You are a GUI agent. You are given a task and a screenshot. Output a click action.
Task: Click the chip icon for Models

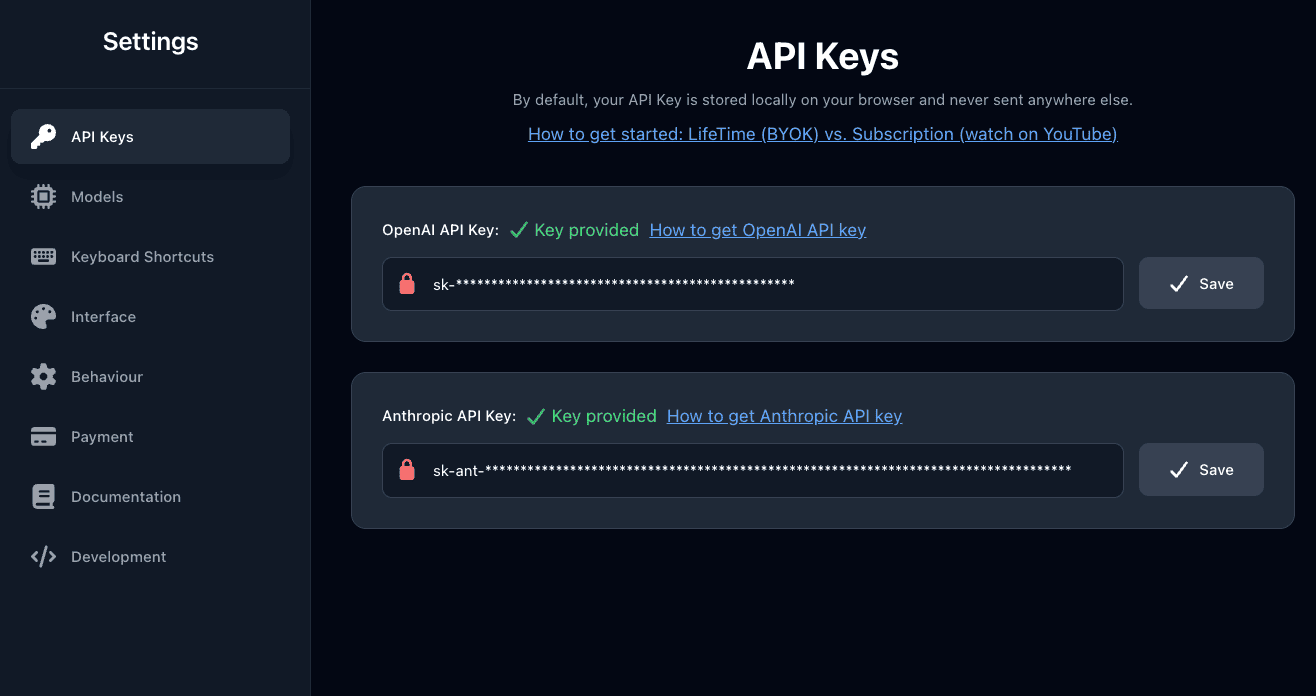point(43,197)
